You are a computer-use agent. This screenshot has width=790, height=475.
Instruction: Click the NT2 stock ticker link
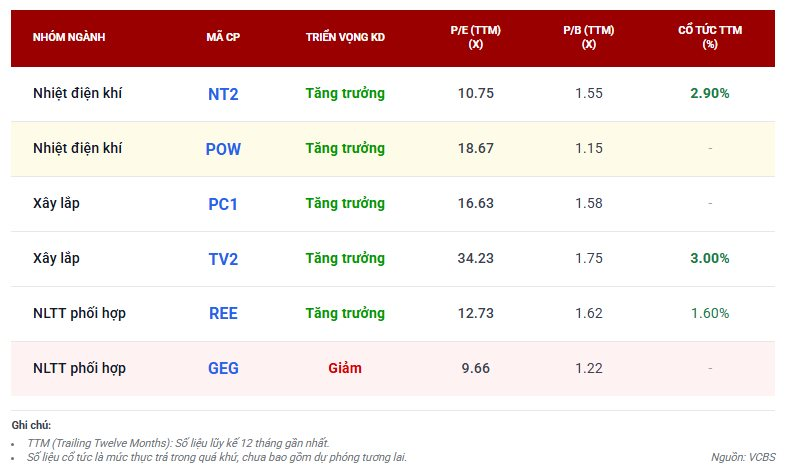(223, 94)
